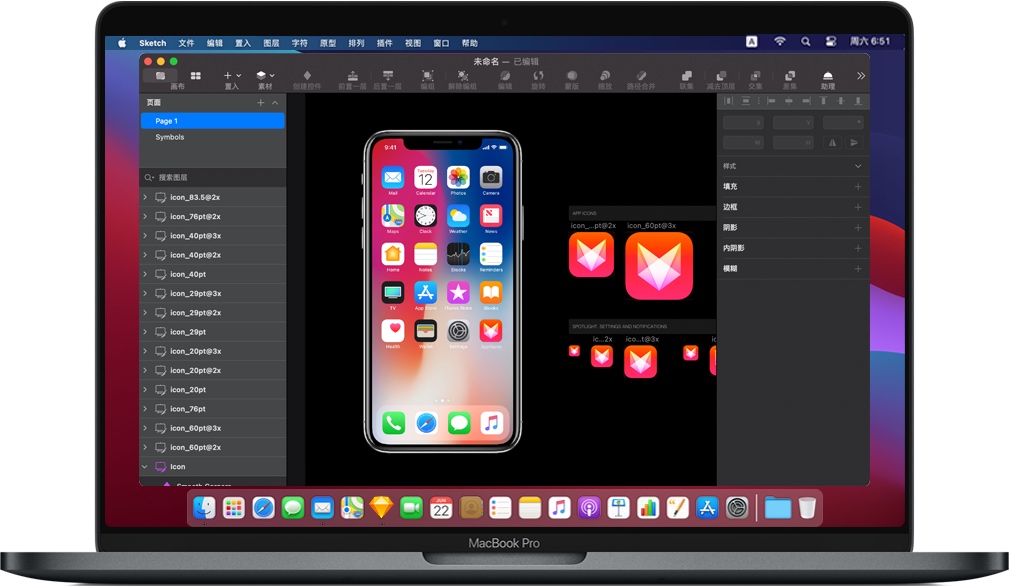Expand the icon_83.5@2x artboard layer

coord(145,197)
